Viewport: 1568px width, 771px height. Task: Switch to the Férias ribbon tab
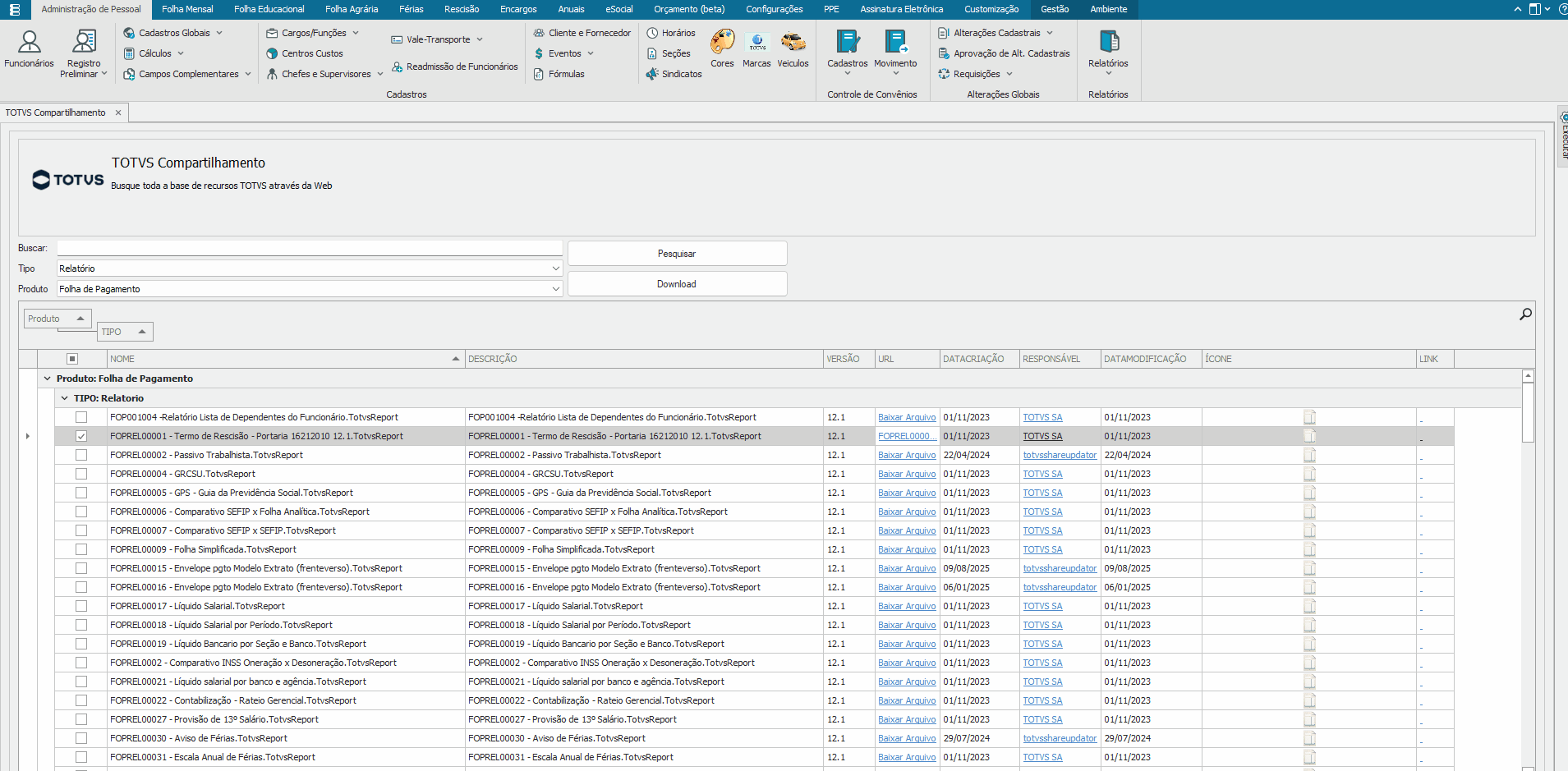pos(412,9)
